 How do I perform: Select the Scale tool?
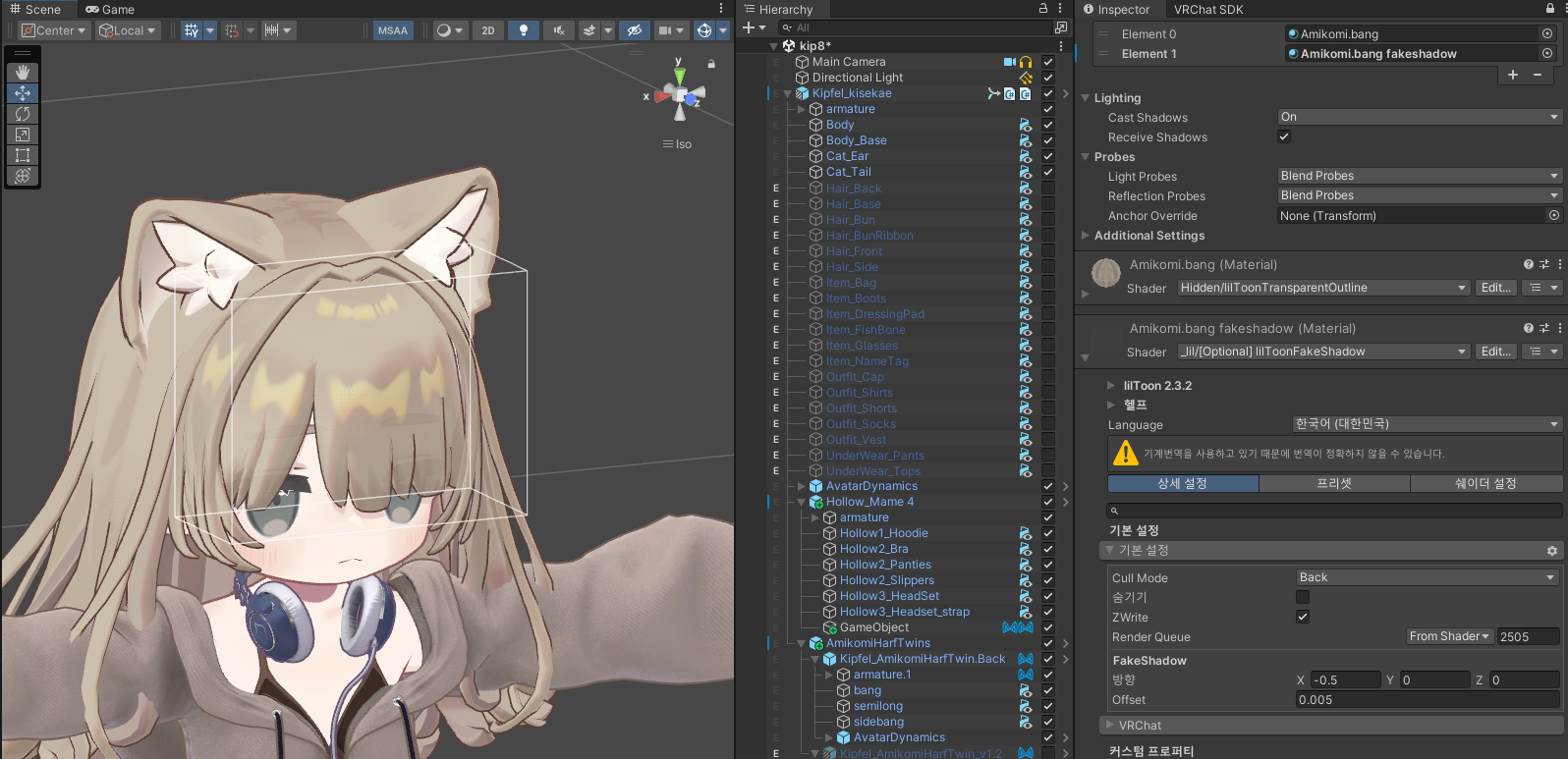click(23, 135)
